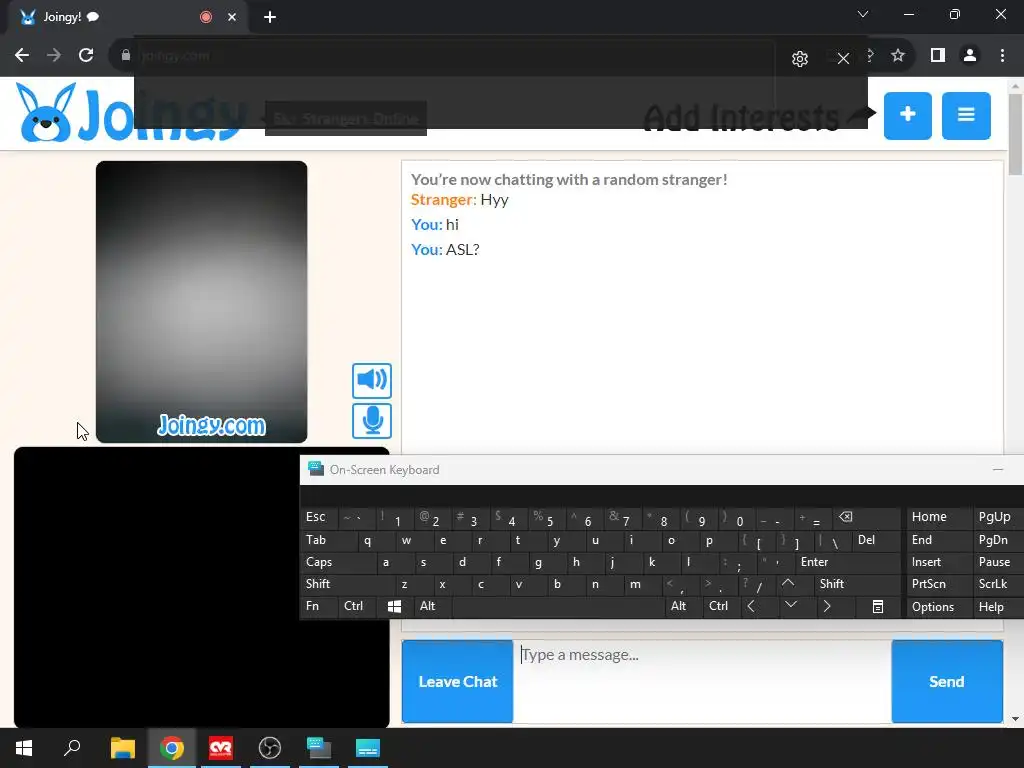Open the Windows Start menu

[x=24, y=748]
